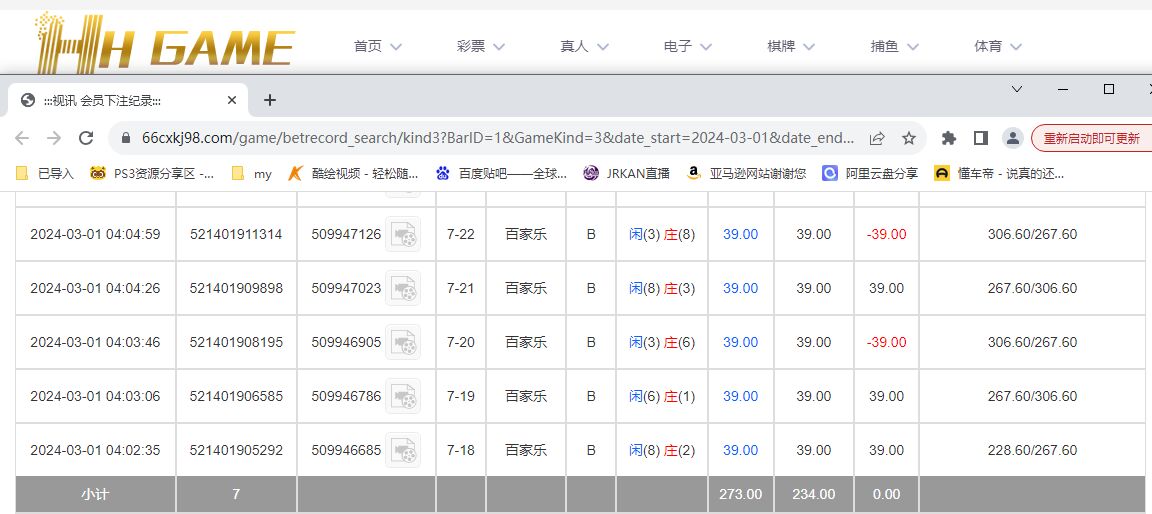Image resolution: width=1152 pixels, height=514 pixels.
Task: Open the 百度贴吧 bookmark
Action: pos(501,173)
